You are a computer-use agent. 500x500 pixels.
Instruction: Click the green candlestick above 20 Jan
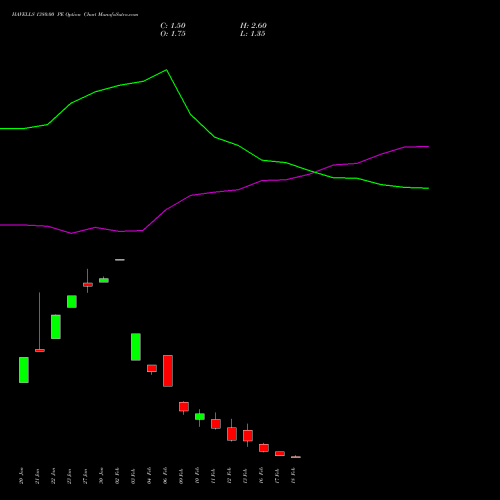[24, 370]
